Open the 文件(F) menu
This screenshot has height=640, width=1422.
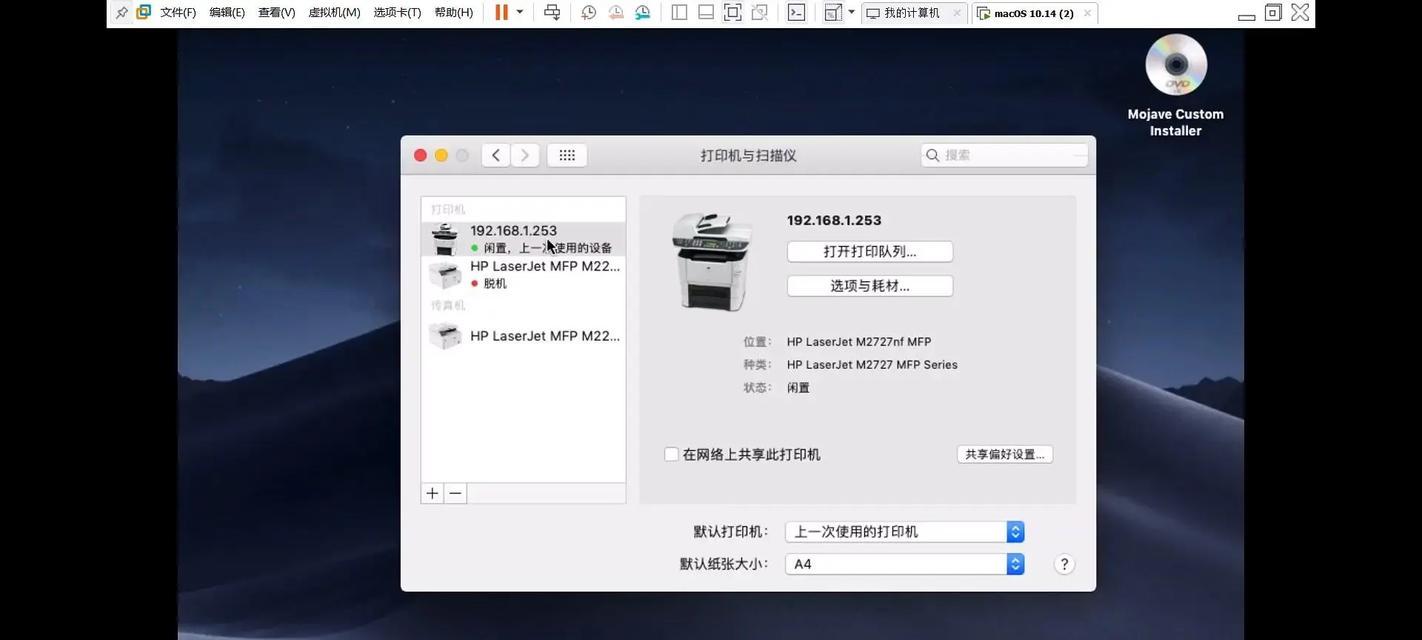point(178,12)
